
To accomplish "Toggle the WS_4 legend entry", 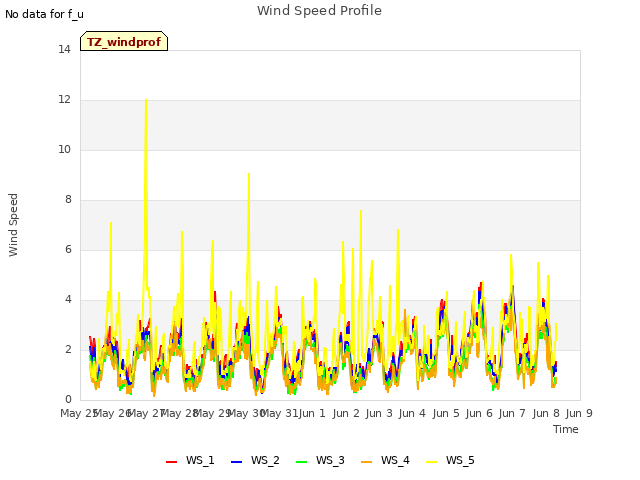I will (x=385, y=460).
